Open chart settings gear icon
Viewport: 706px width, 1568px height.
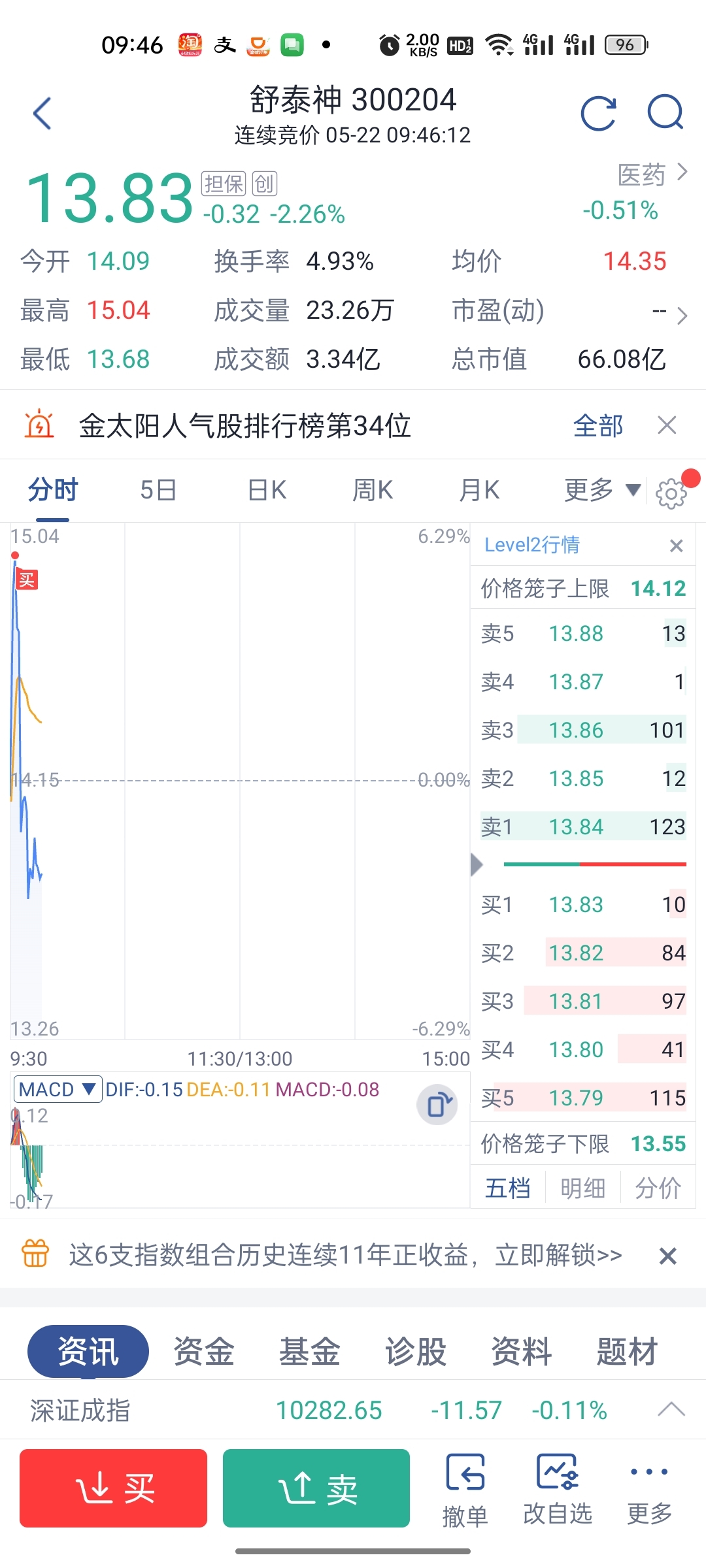671,493
